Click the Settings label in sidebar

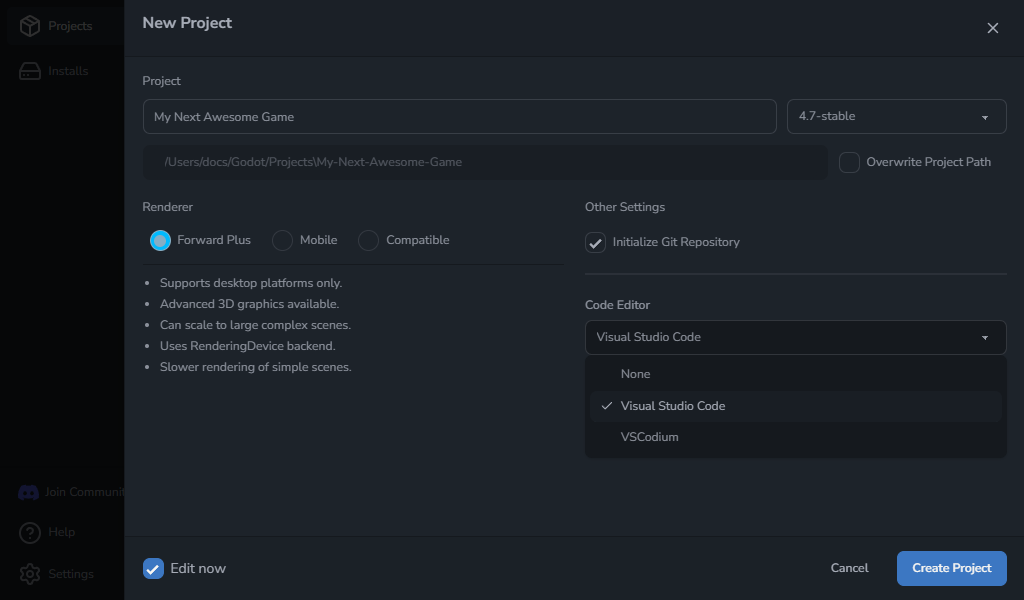71,575
